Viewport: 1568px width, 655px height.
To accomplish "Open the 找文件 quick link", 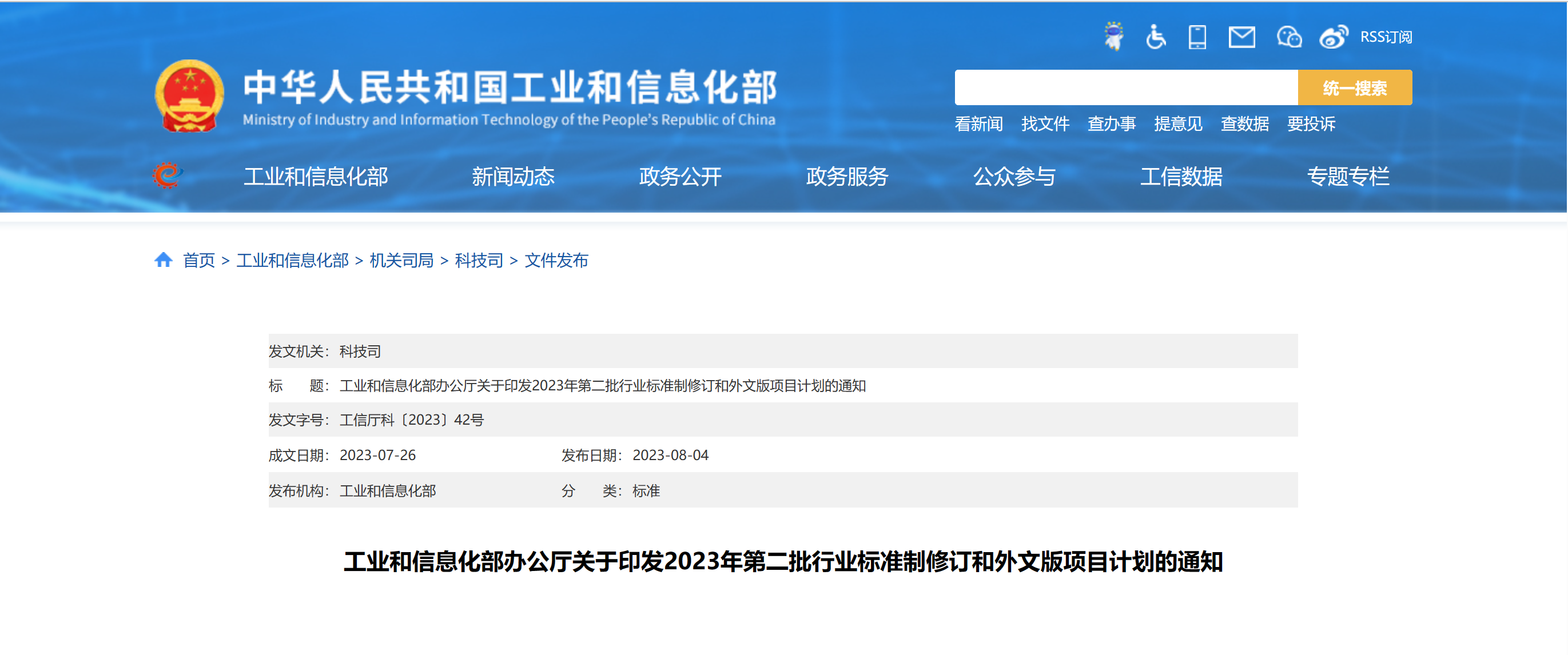I will tap(1045, 124).
